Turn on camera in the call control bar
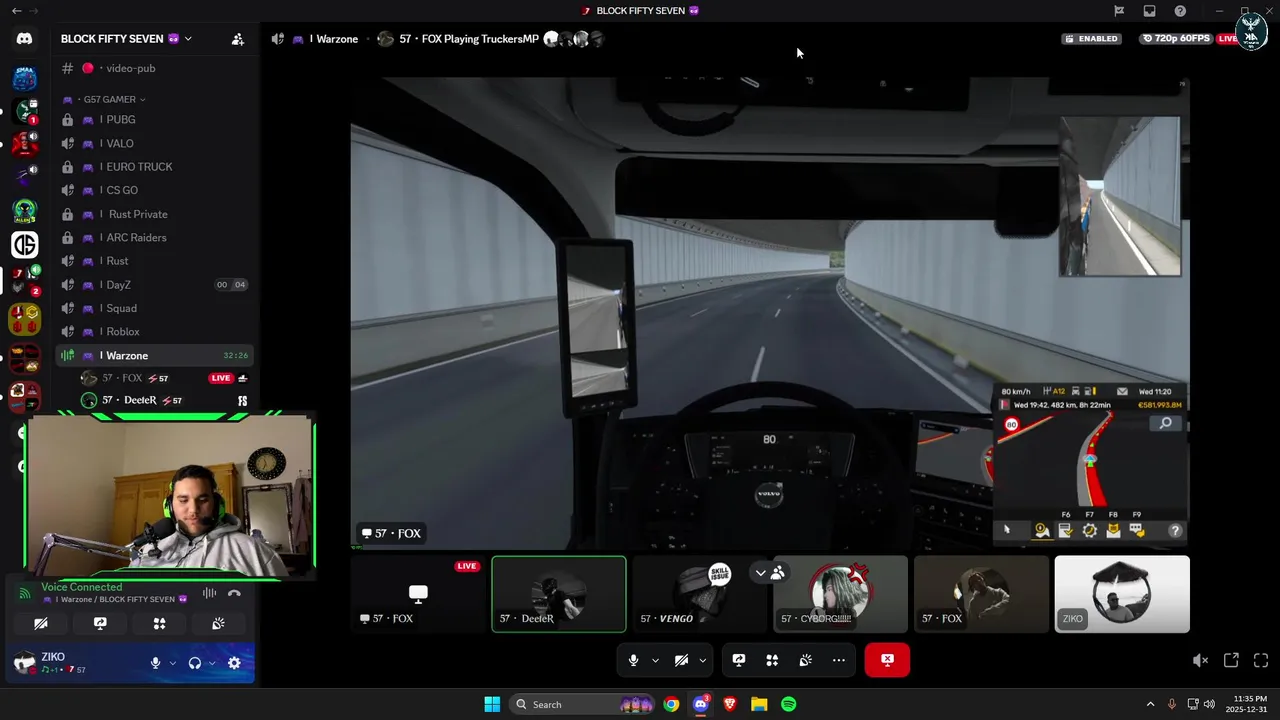Image resolution: width=1280 pixels, height=720 pixels. click(x=681, y=660)
